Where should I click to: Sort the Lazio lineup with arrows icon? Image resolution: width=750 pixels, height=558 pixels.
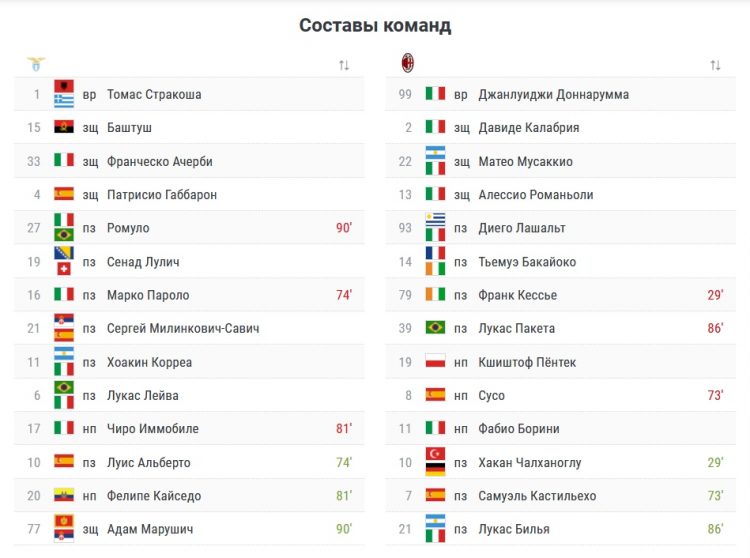click(x=344, y=65)
